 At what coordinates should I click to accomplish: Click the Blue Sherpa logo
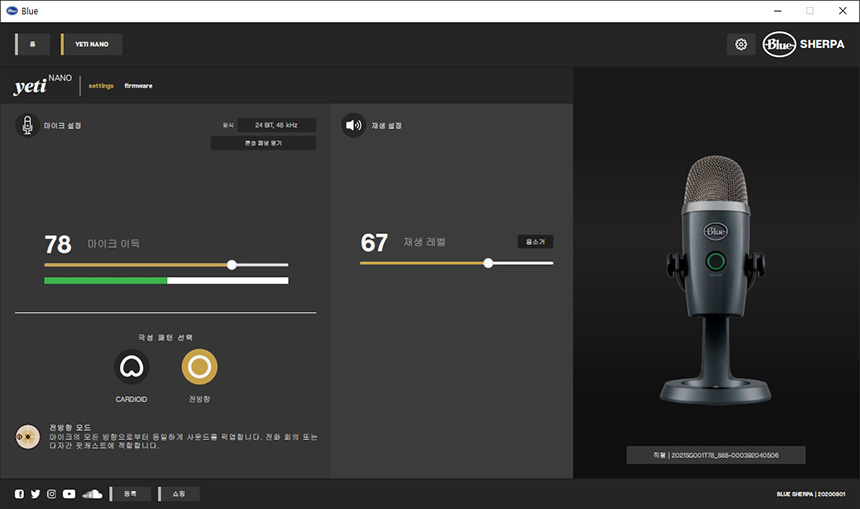click(804, 44)
